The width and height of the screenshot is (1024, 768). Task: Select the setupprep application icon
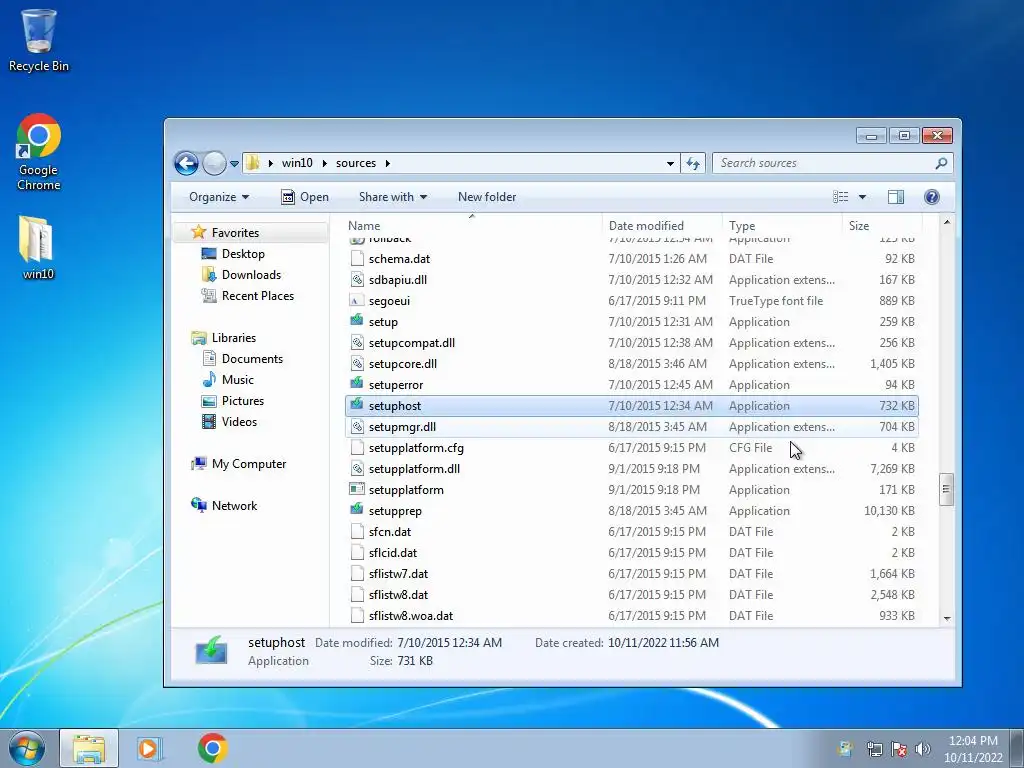[357, 510]
